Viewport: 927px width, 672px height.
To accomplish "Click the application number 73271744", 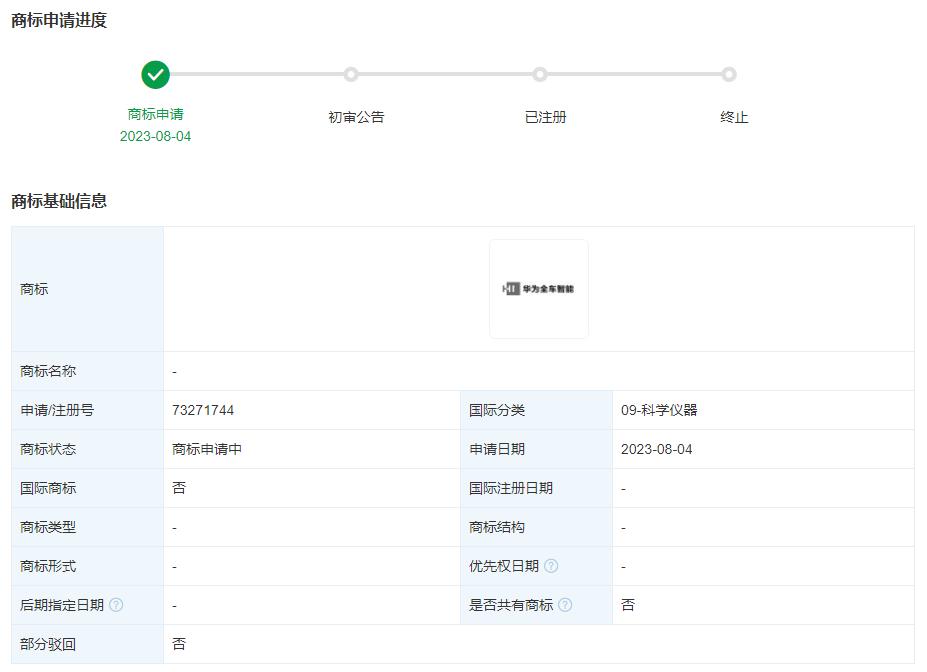I will point(203,410).
